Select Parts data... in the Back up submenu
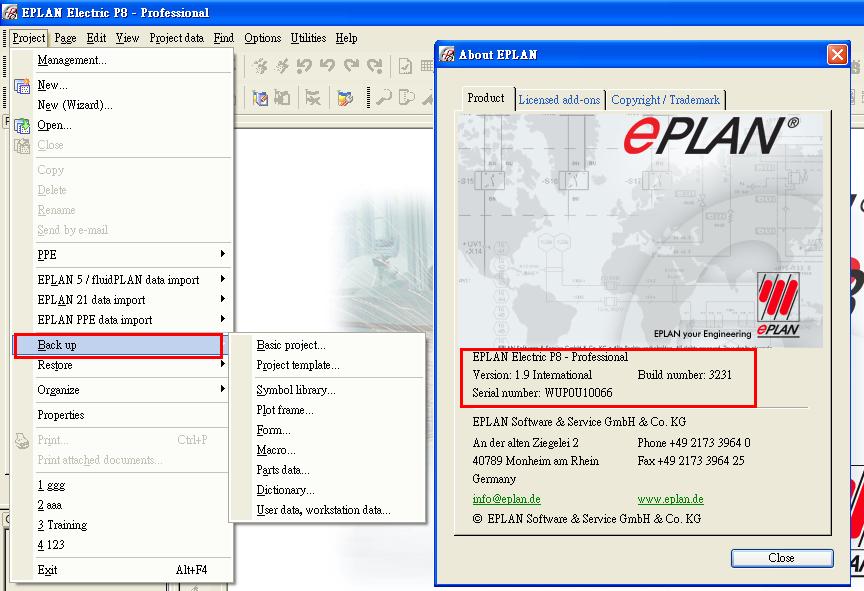The height and width of the screenshot is (591, 864). point(327,470)
